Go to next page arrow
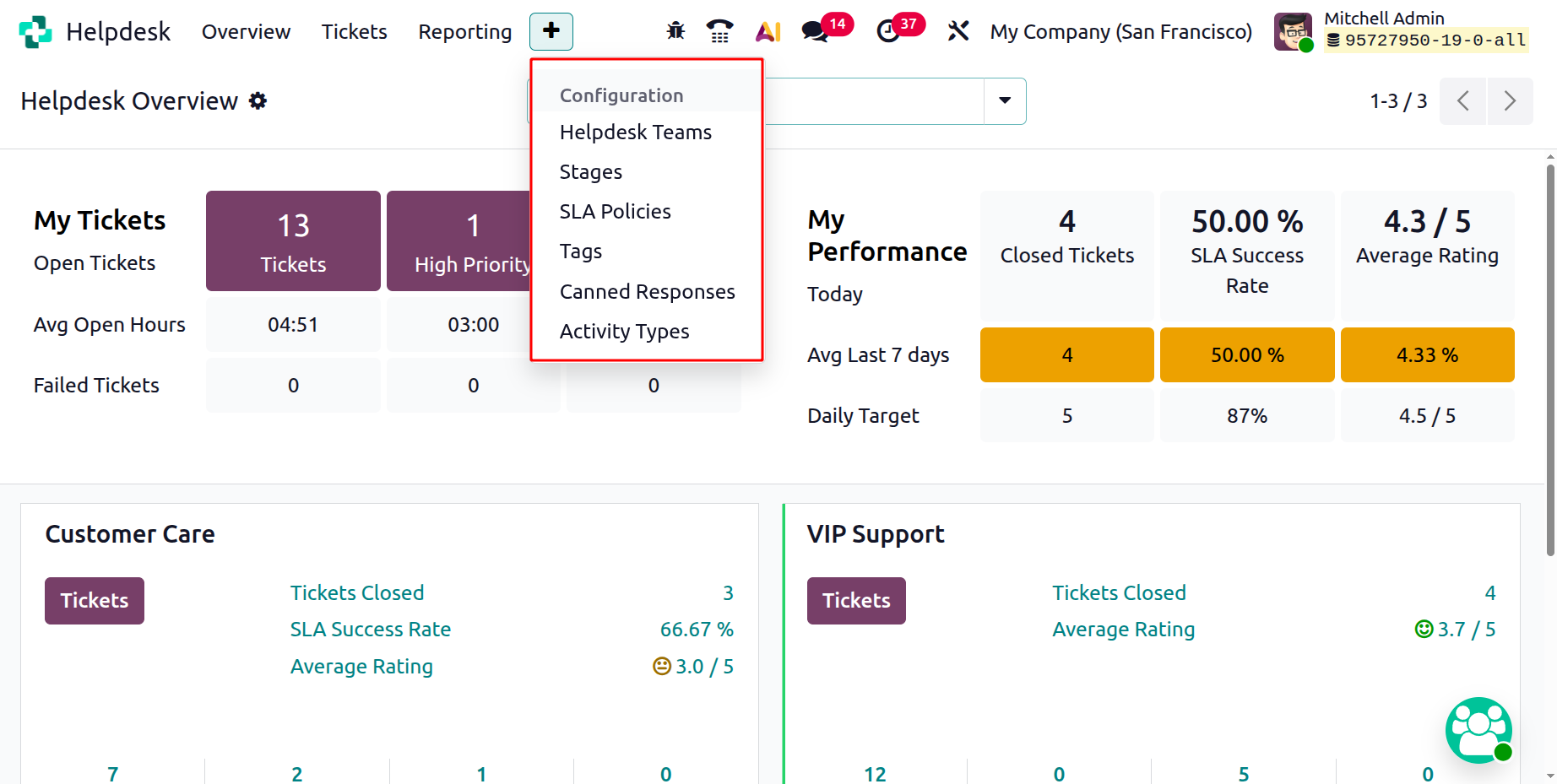Viewport: 1557px width, 784px height. (1510, 101)
